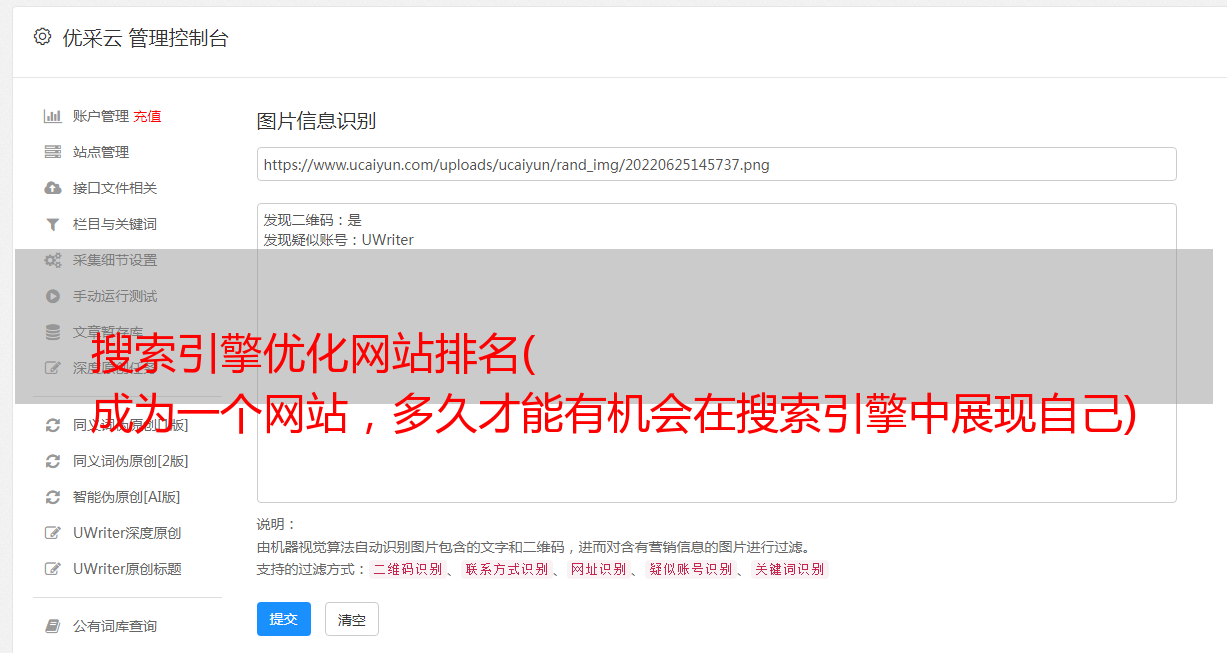
Task: Click the blue 提交 button
Action: (x=284, y=619)
